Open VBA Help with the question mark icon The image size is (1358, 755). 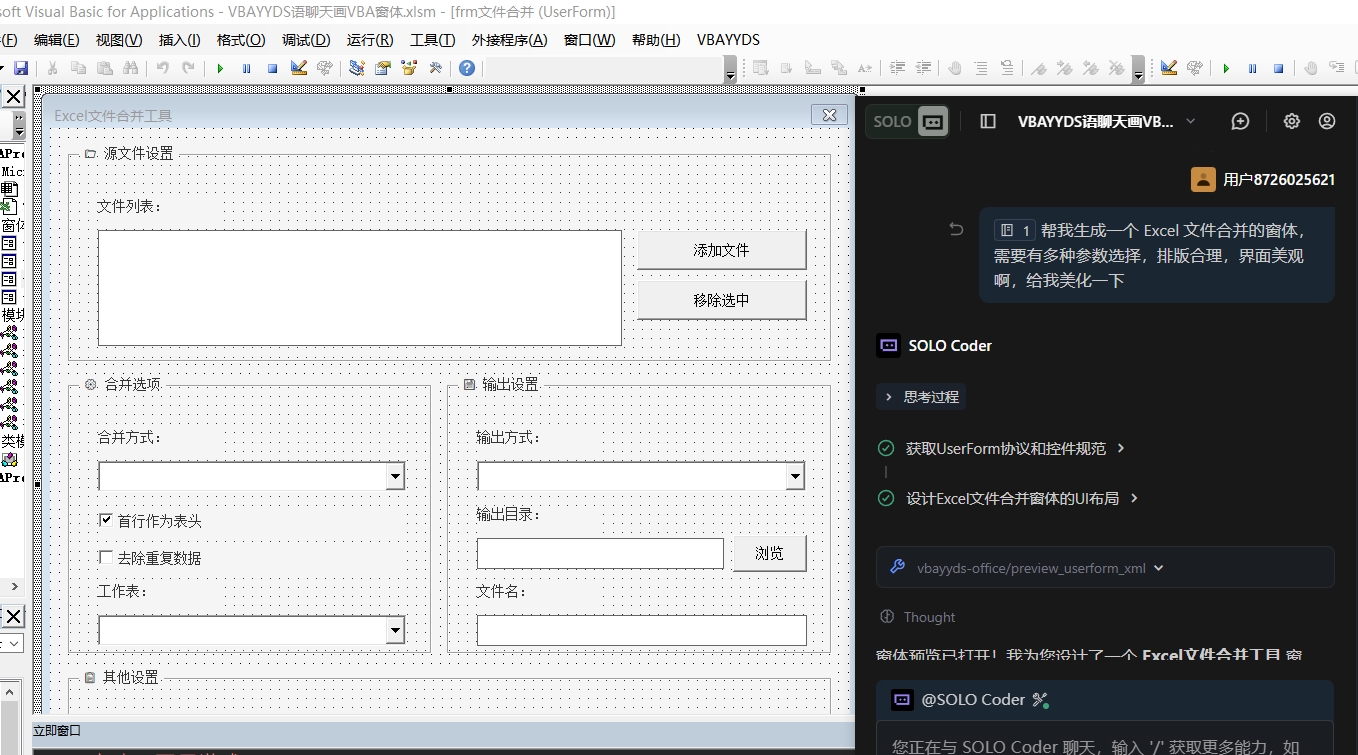[x=466, y=67]
